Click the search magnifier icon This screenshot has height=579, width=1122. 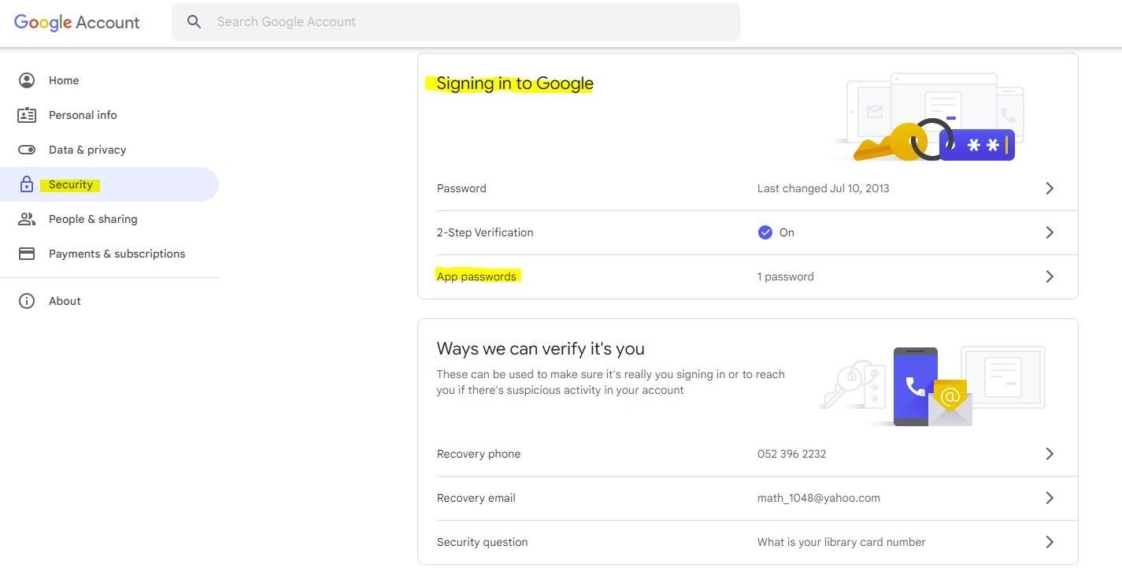click(195, 21)
